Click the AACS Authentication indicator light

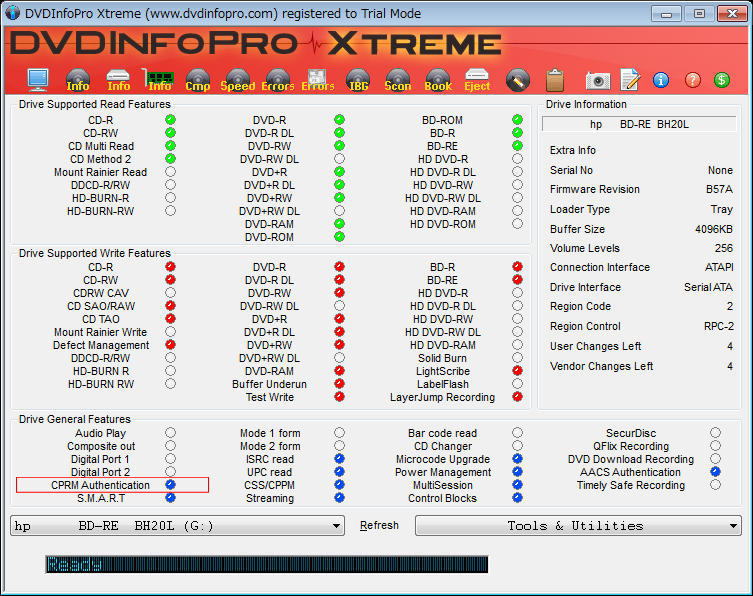click(x=715, y=472)
